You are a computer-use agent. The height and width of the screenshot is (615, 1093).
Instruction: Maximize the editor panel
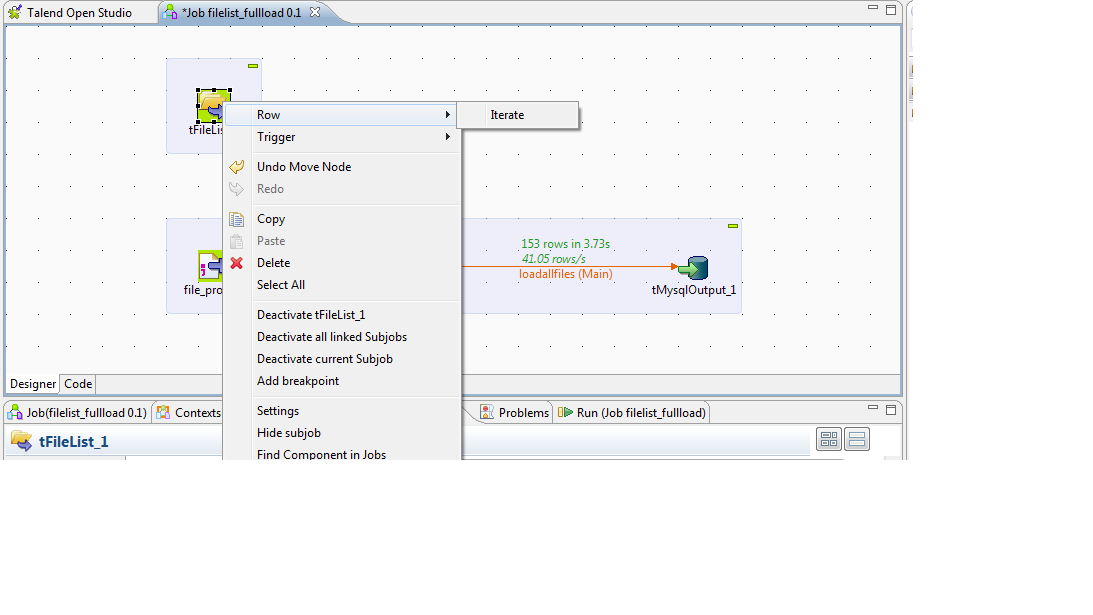(891, 10)
